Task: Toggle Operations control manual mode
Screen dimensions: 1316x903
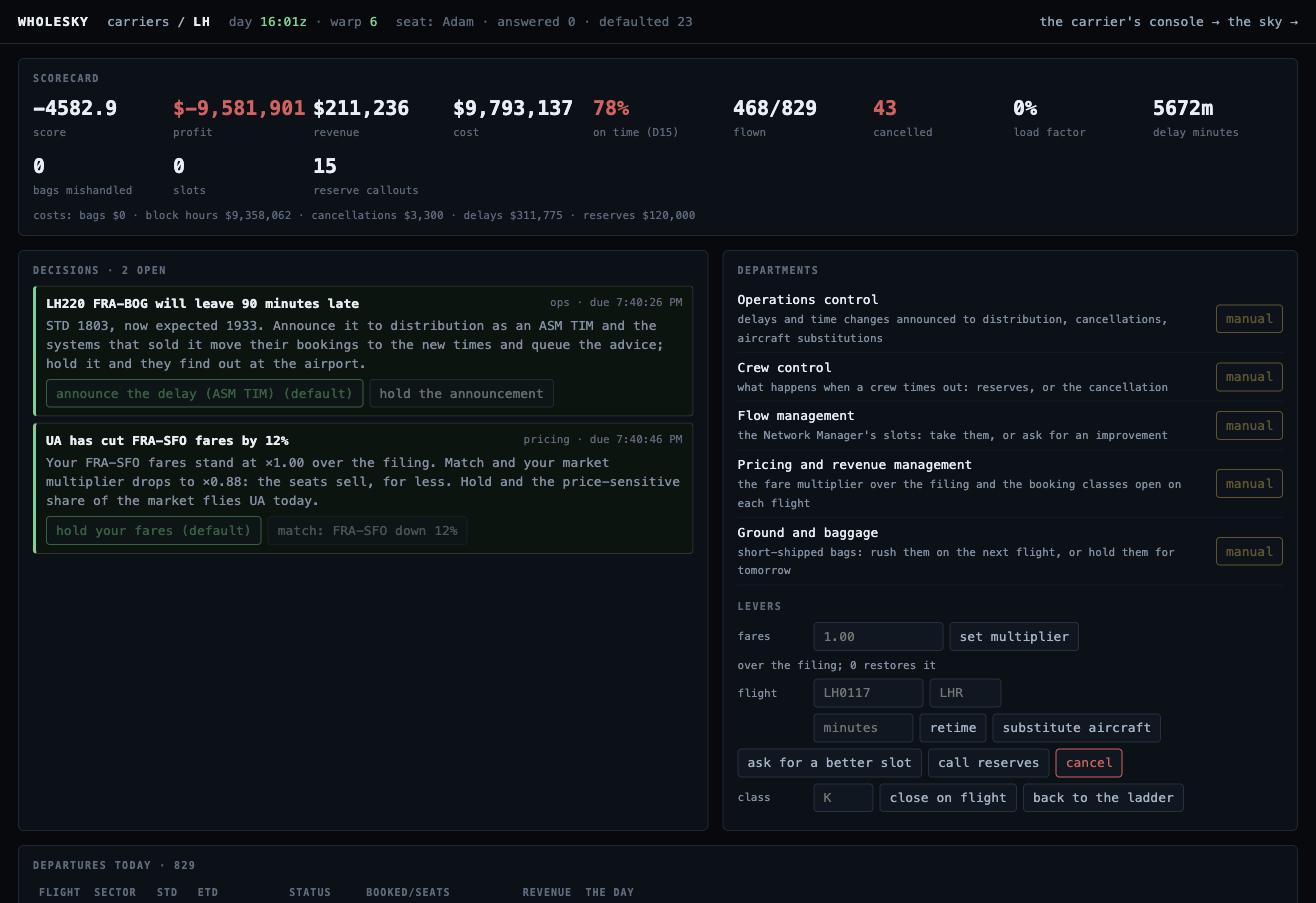Action: 1249,319
